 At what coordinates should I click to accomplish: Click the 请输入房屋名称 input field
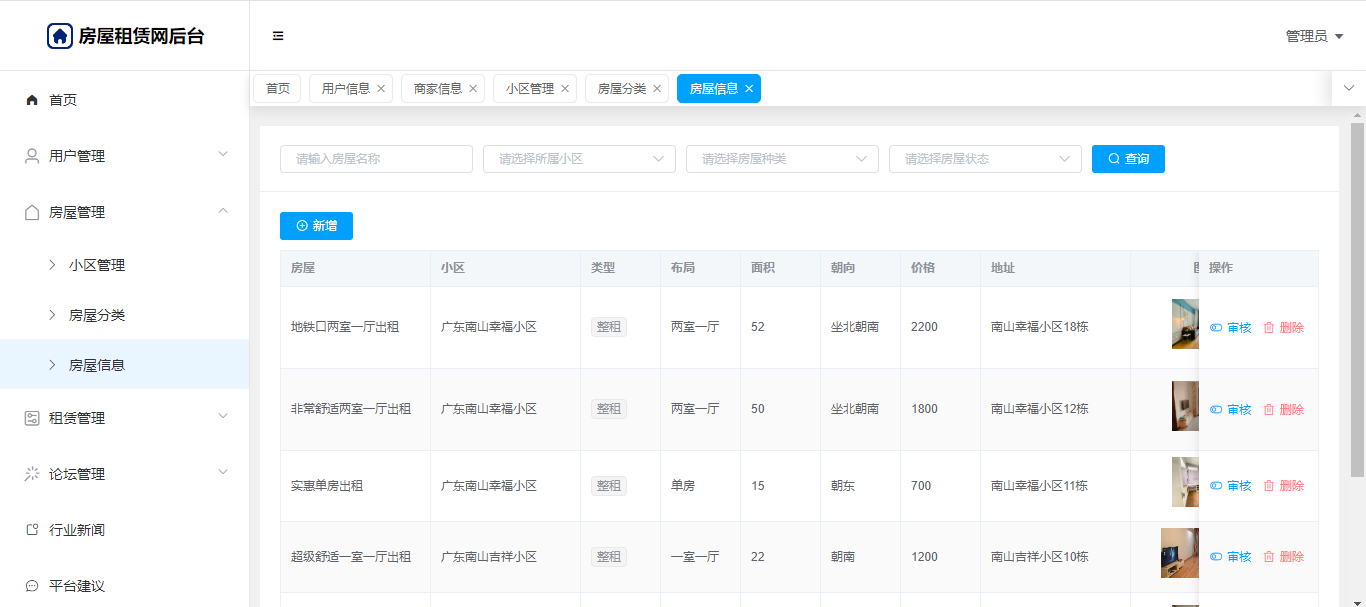tap(376, 159)
